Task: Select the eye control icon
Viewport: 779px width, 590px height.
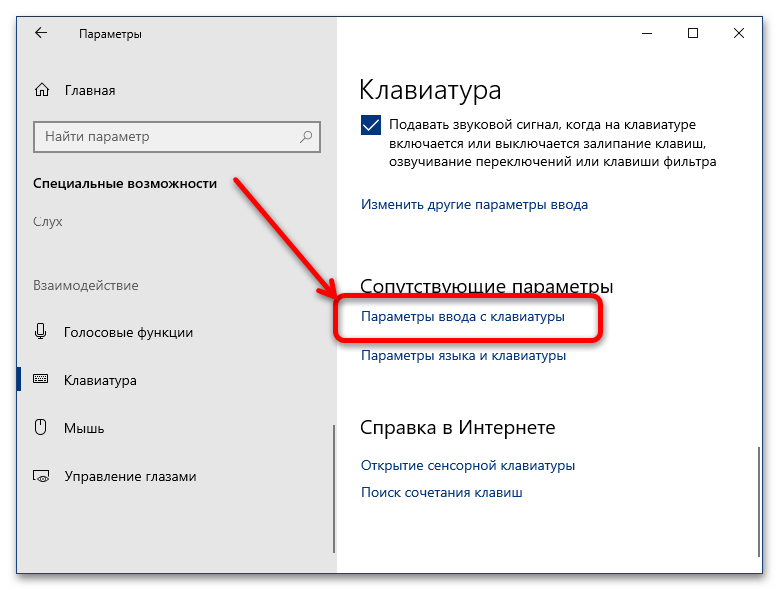Action: [41, 476]
